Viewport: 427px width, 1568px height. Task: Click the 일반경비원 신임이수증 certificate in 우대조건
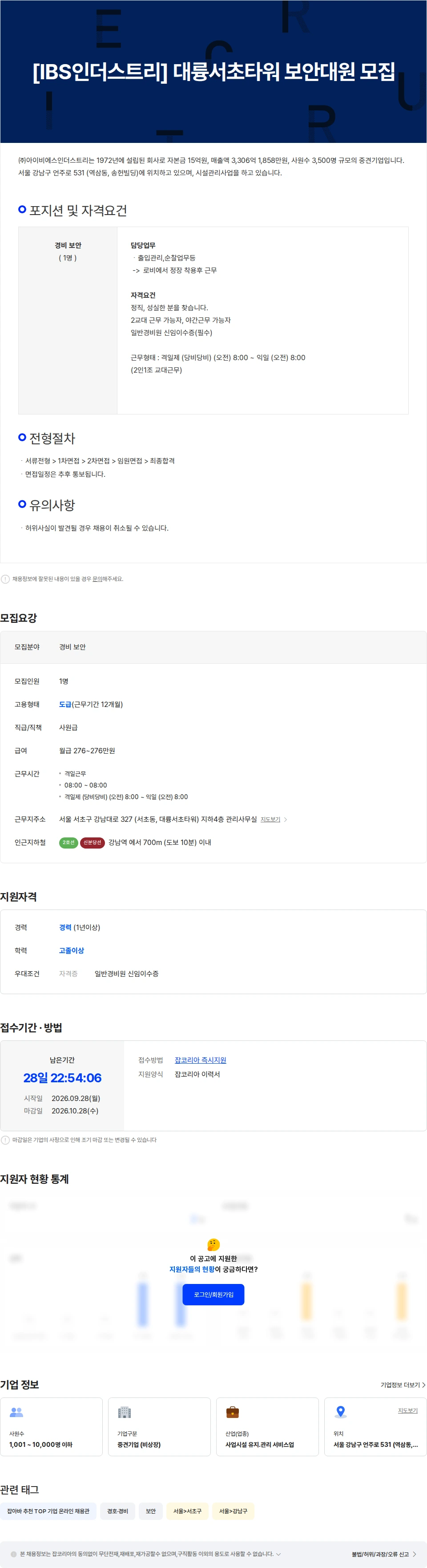pyautogui.click(x=126, y=973)
